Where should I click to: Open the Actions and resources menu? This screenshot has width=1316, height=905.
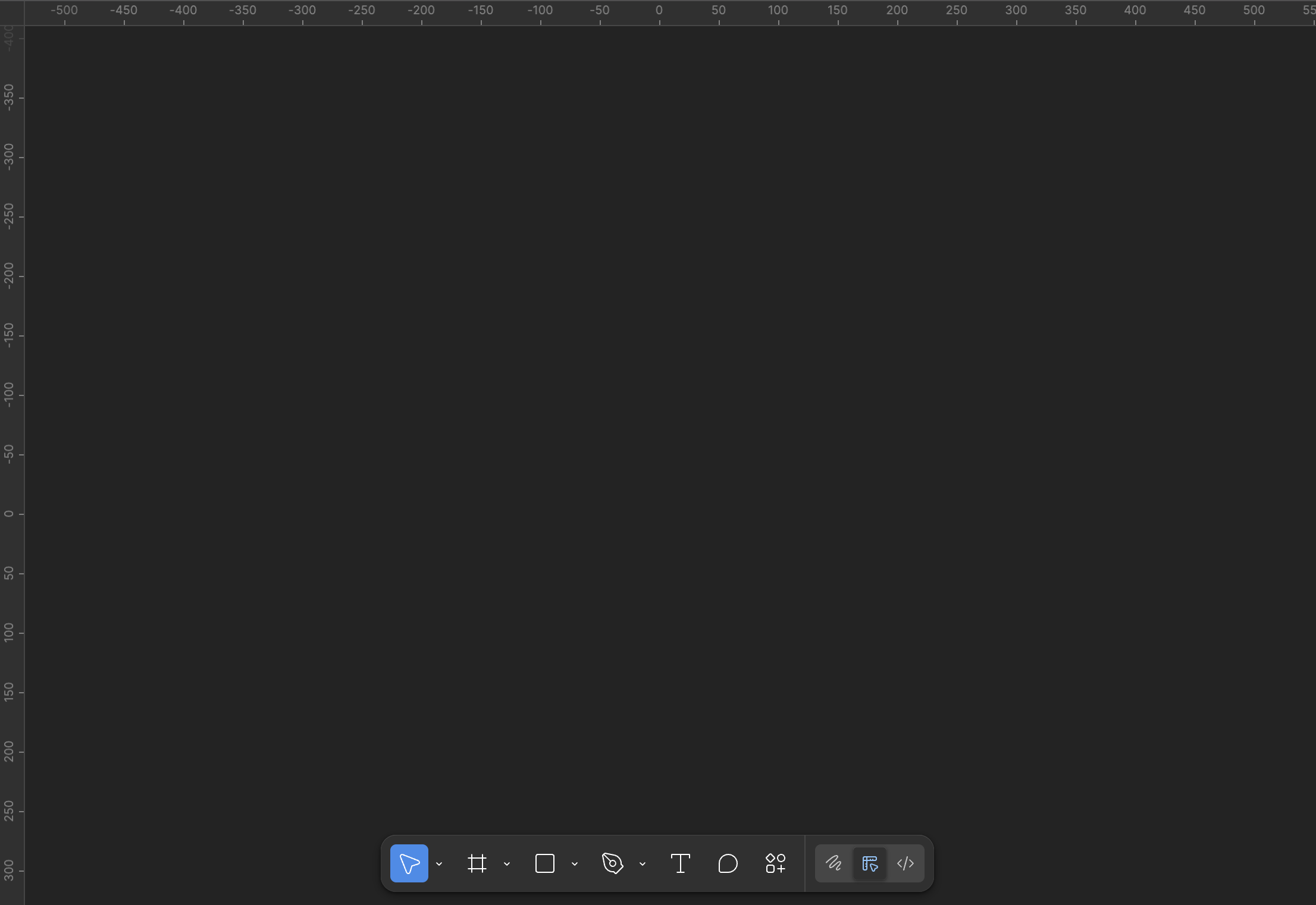point(775,863)
